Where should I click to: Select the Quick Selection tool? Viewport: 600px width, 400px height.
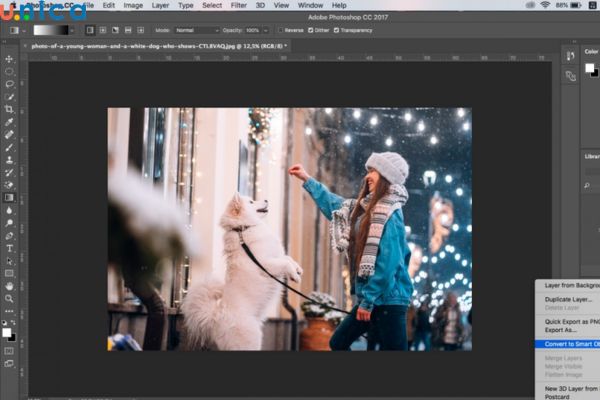(9, 97)
